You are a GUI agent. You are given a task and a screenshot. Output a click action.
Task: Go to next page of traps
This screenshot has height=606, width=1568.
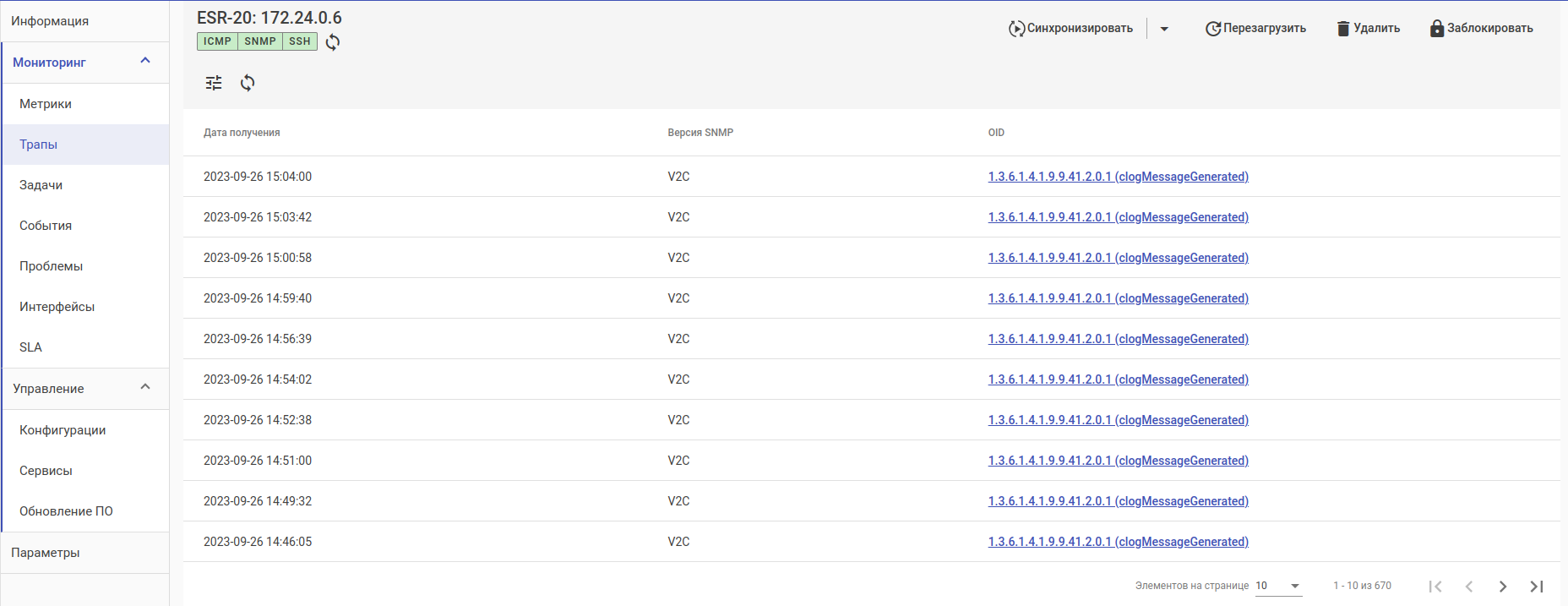pyautogui.click(x=1503, y=587)
